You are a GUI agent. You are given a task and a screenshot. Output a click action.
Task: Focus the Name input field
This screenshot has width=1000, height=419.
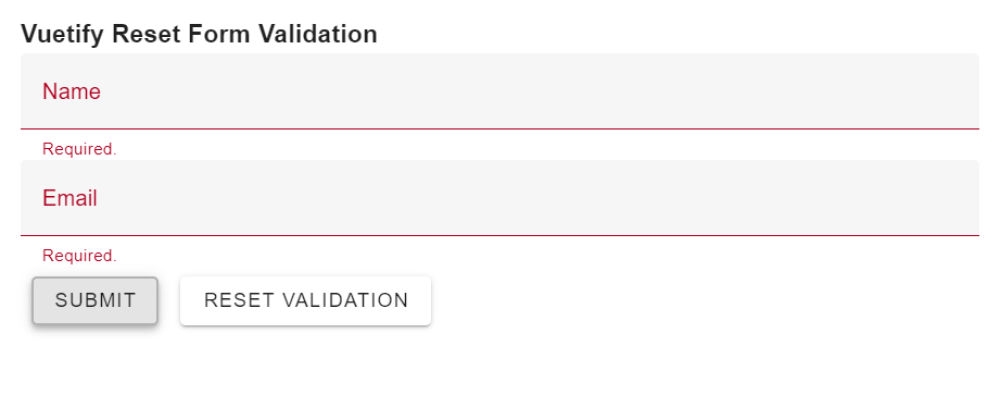(499, 92)
